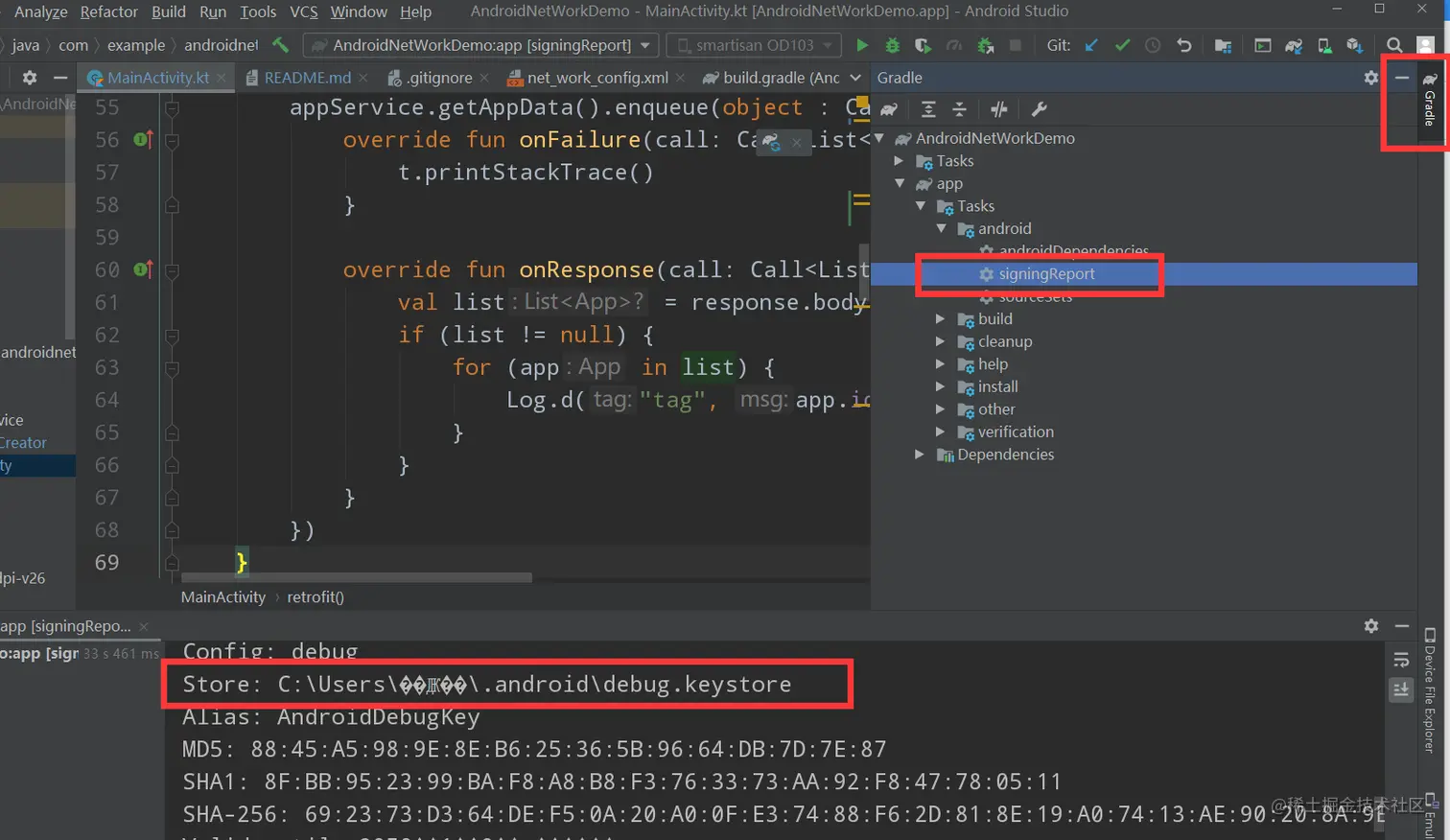
Task: Click the build hammer icon
Action: (x=281, y=44)
